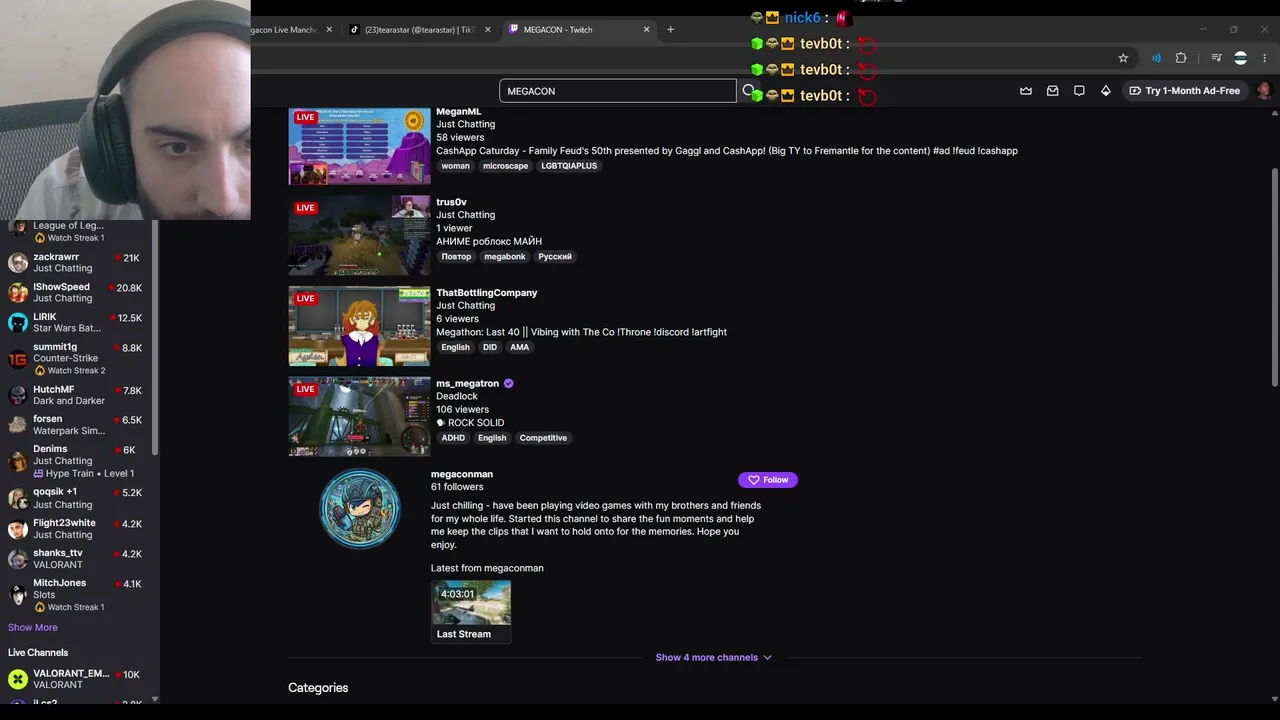
Task: Close the TikTok tearastar tab
Action: [x=488, y=30]
